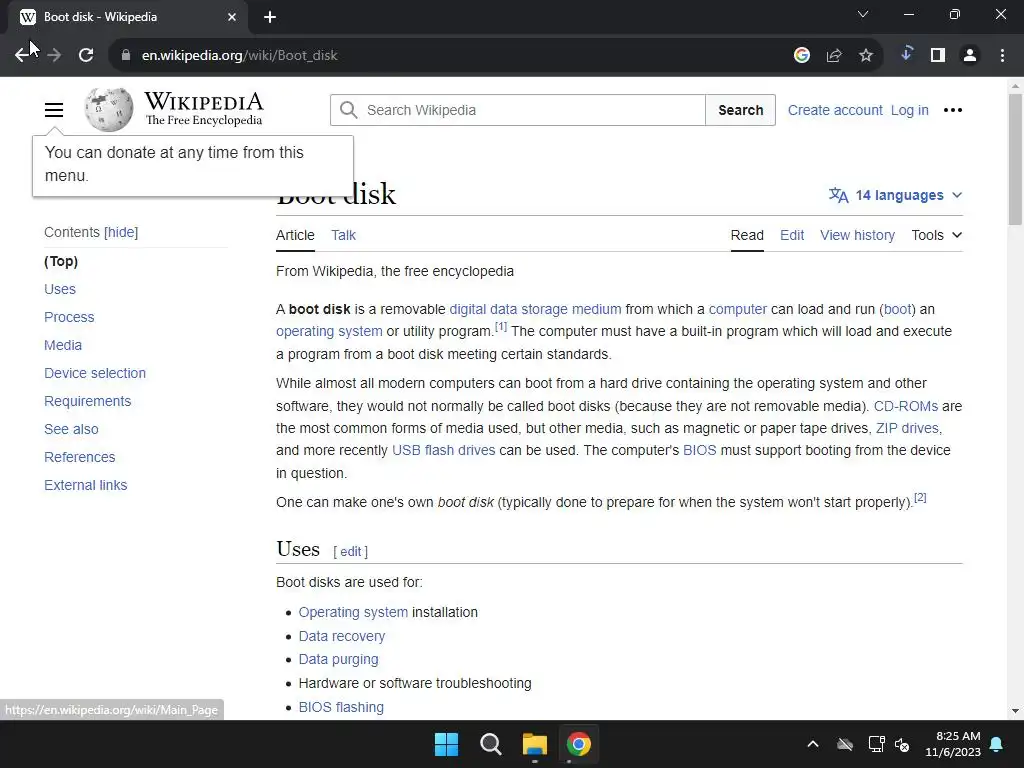Expand the Tools dropdown

(x=936, y=235)
